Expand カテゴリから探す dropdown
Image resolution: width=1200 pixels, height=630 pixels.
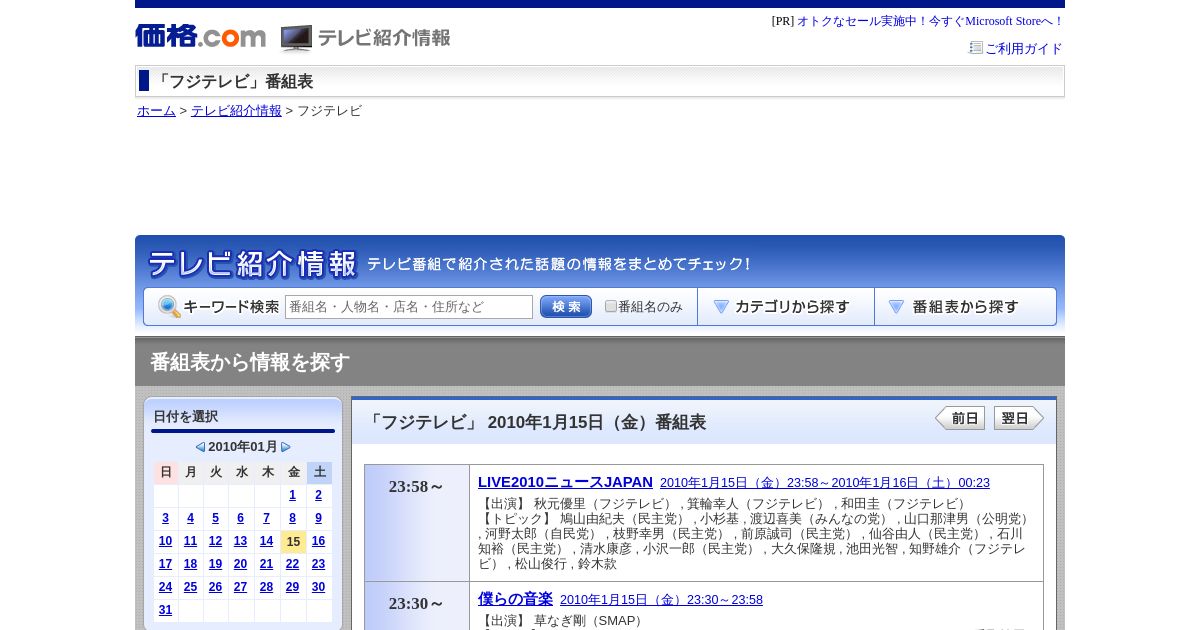pos(786,307)
